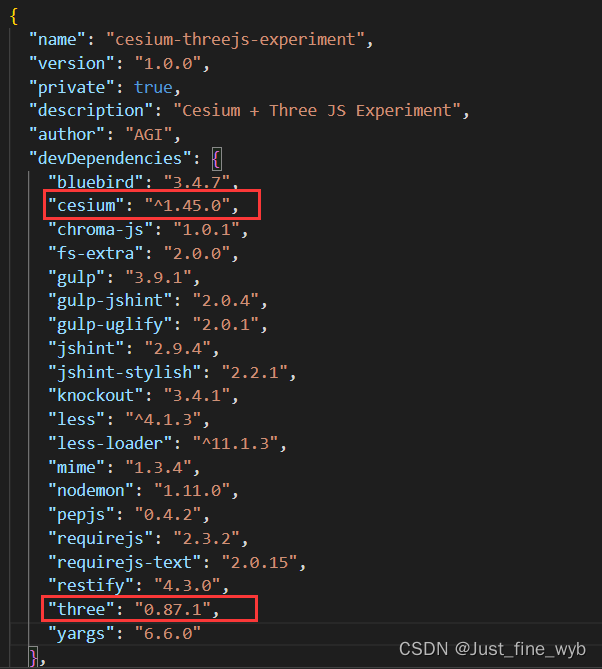Select the fs-extra version "2.0.0"
The width and height of the screenshot is (602, 669).
[197, 254]
